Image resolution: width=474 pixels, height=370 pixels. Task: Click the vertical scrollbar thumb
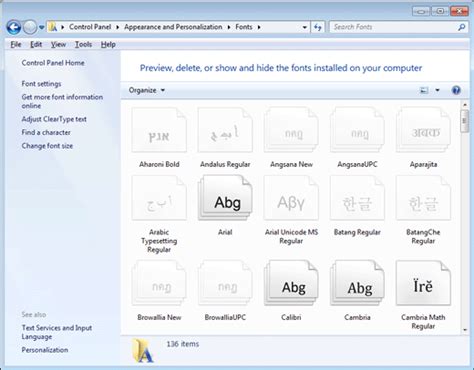[x=465, y=121]
